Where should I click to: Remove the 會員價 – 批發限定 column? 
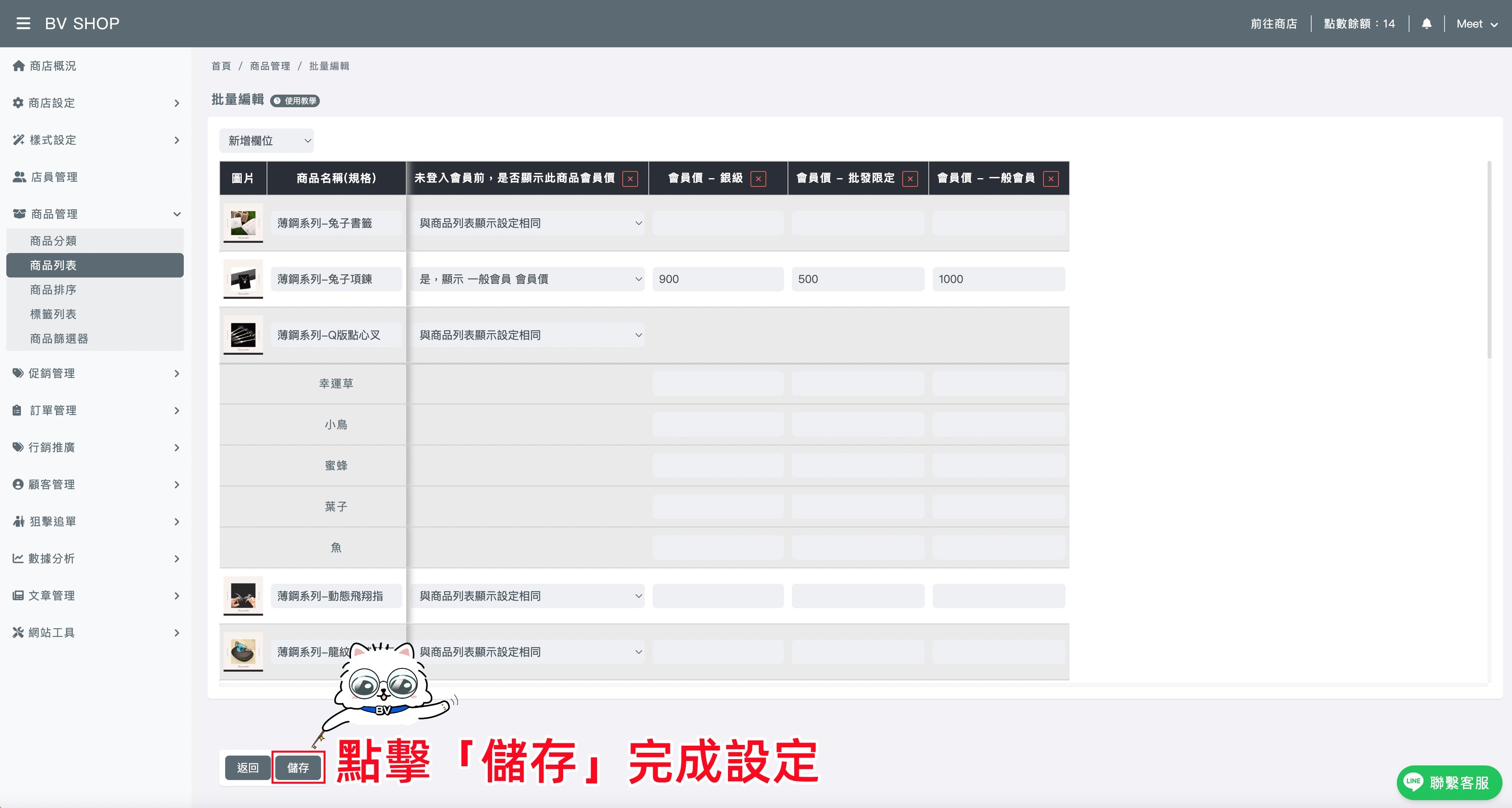(x=910, y=179)
